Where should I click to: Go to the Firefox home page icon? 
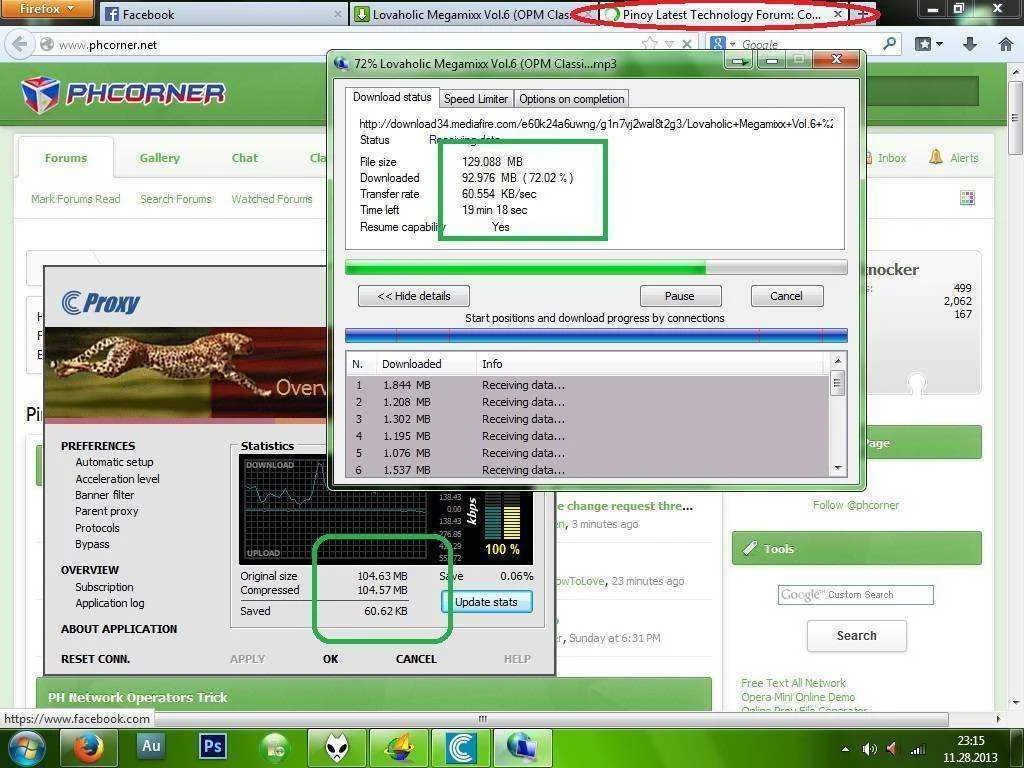tap(1006, 44)
